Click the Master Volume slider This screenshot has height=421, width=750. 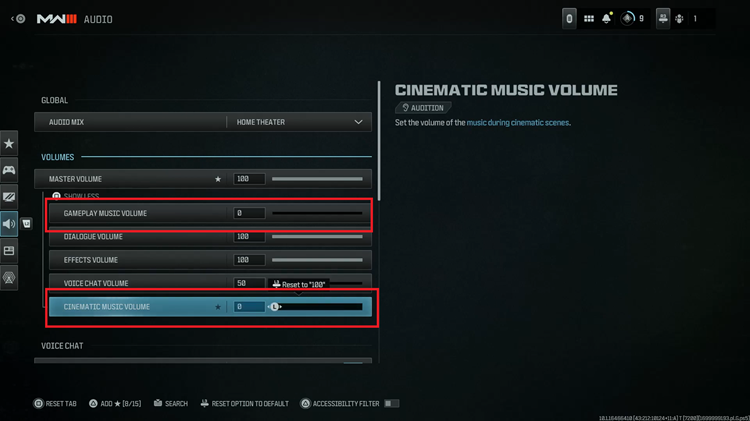tap(317, 179)
